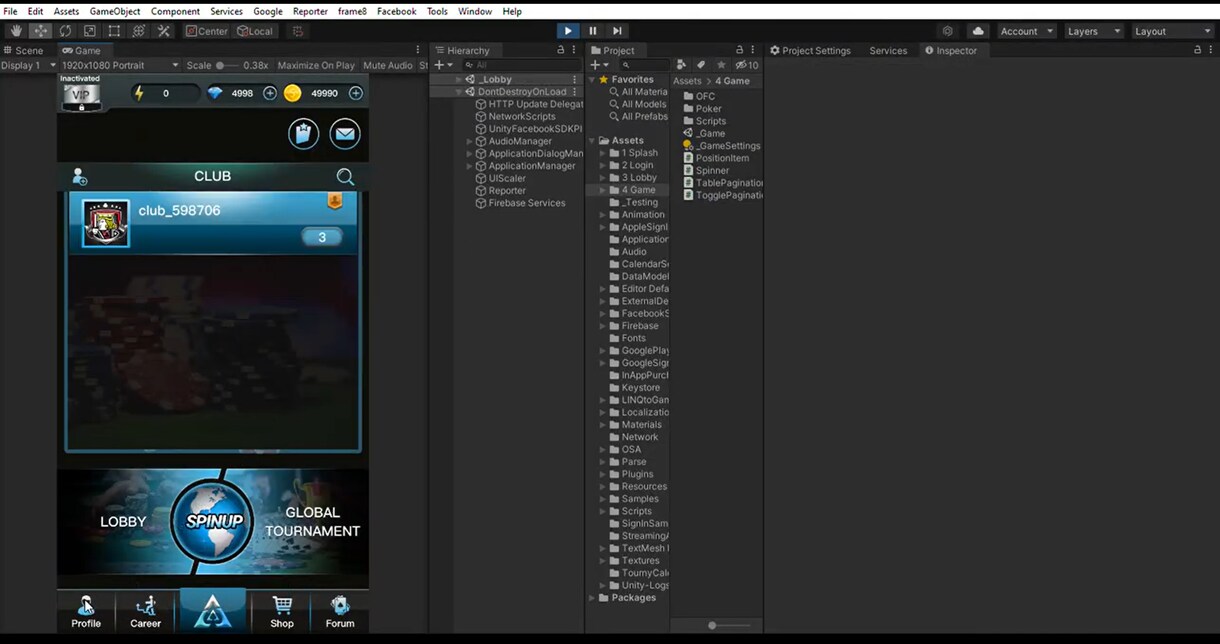This screenshot has width=1220, height=644.
Task: Expand the AudioManager hierarchy item
Action: coord(470,141)
